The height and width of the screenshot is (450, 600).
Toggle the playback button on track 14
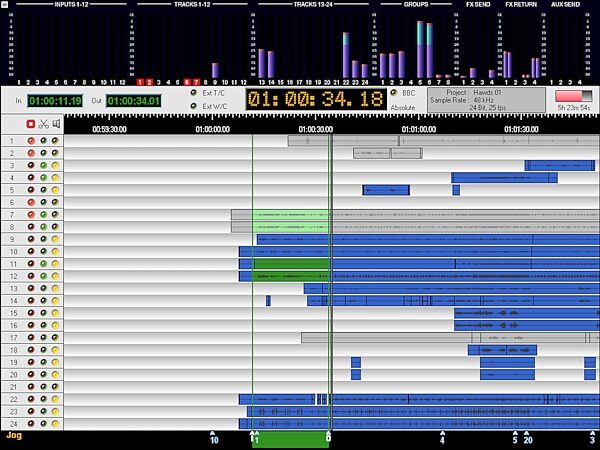click(x=55, y=301)
